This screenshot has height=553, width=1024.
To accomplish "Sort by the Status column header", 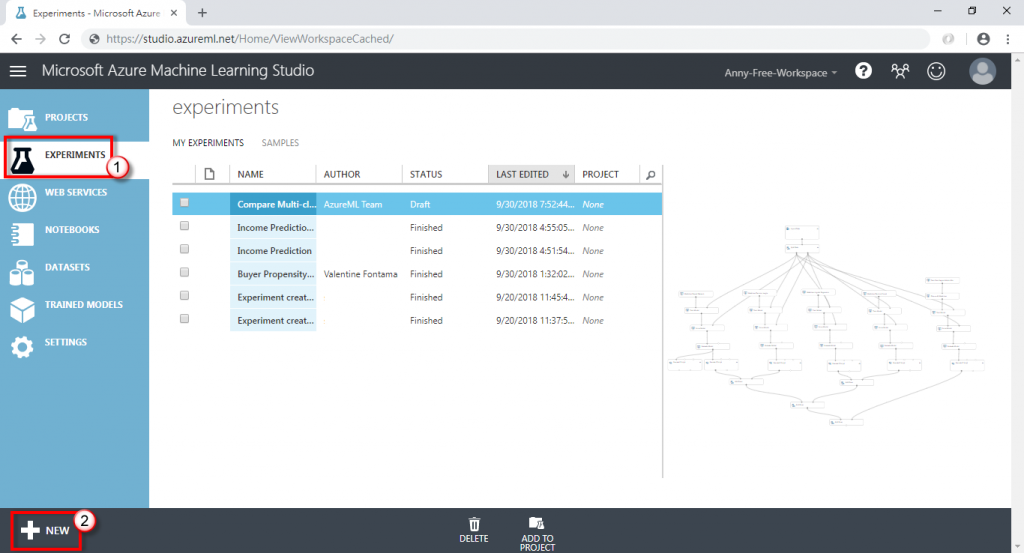I will click(x=426, y=174).
